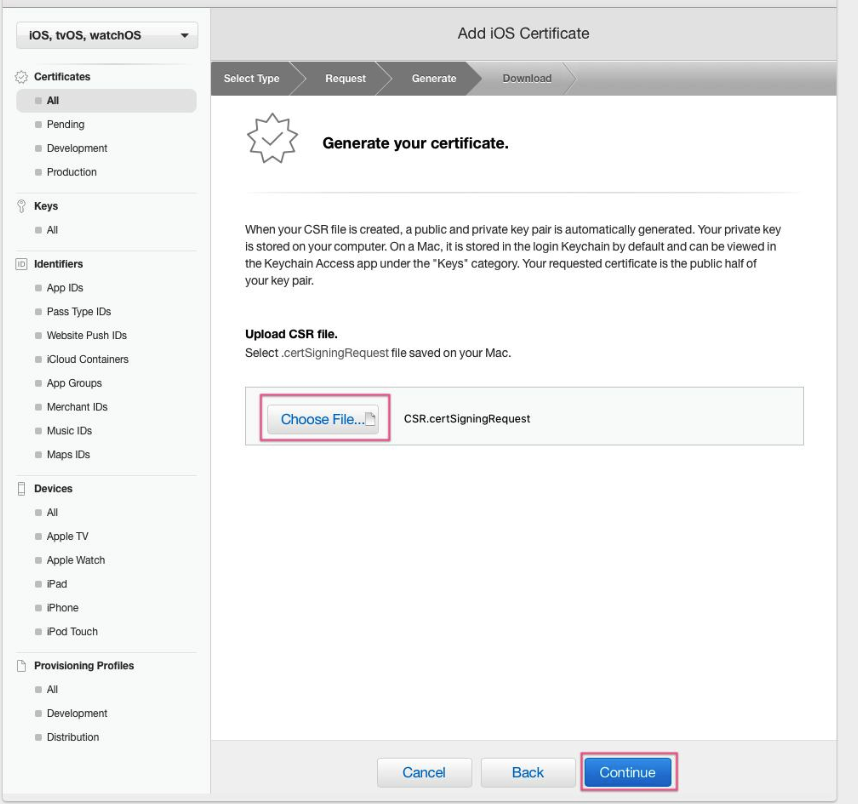Open iPod Touch devices
Screen dimensions: 858x804
72,632
